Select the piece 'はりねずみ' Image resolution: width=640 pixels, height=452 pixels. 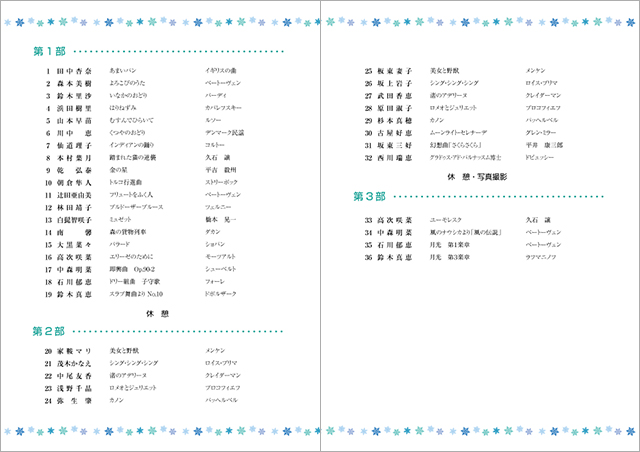pos(123,108)
